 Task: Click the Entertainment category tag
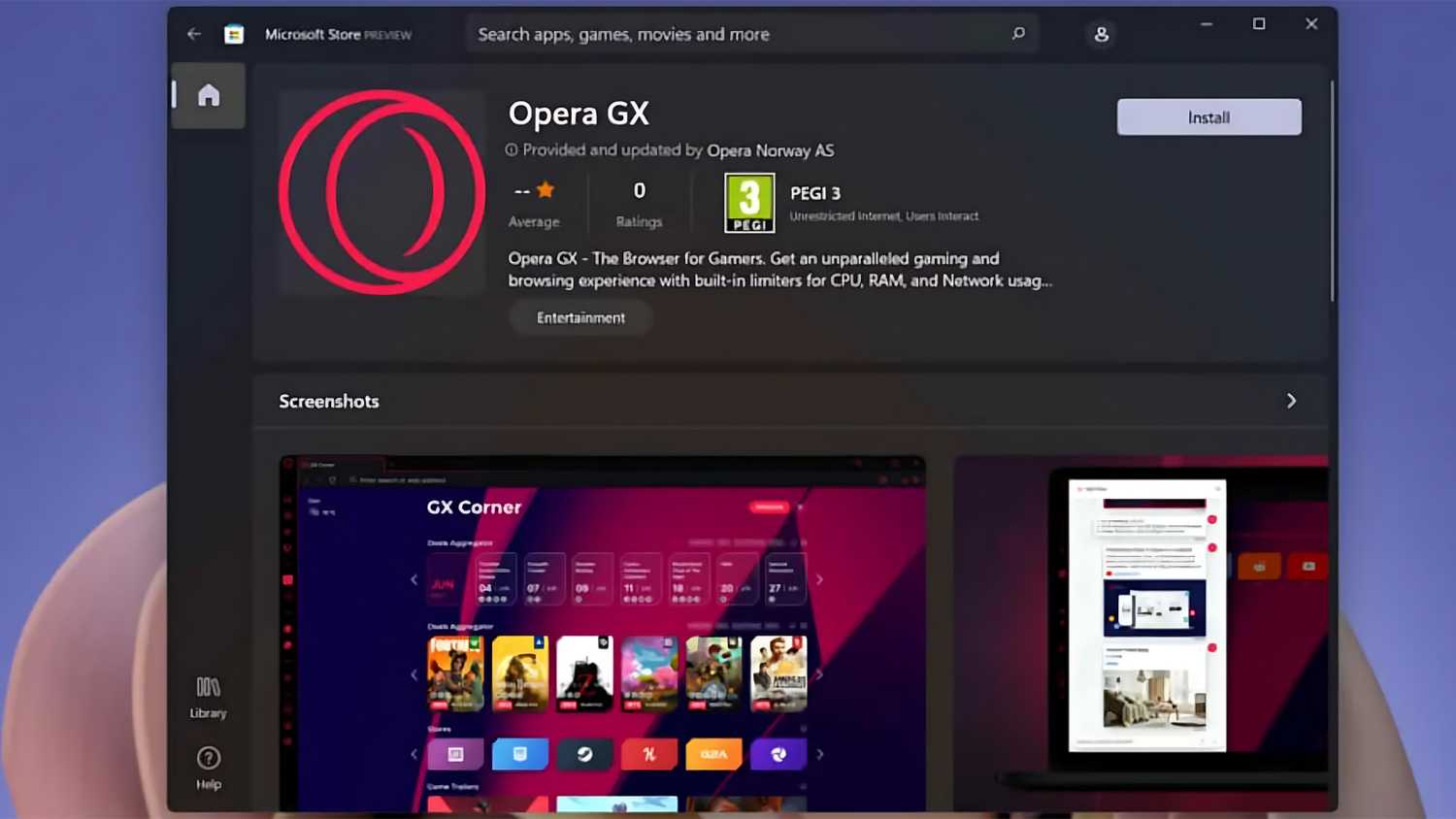tap(580, 317)
